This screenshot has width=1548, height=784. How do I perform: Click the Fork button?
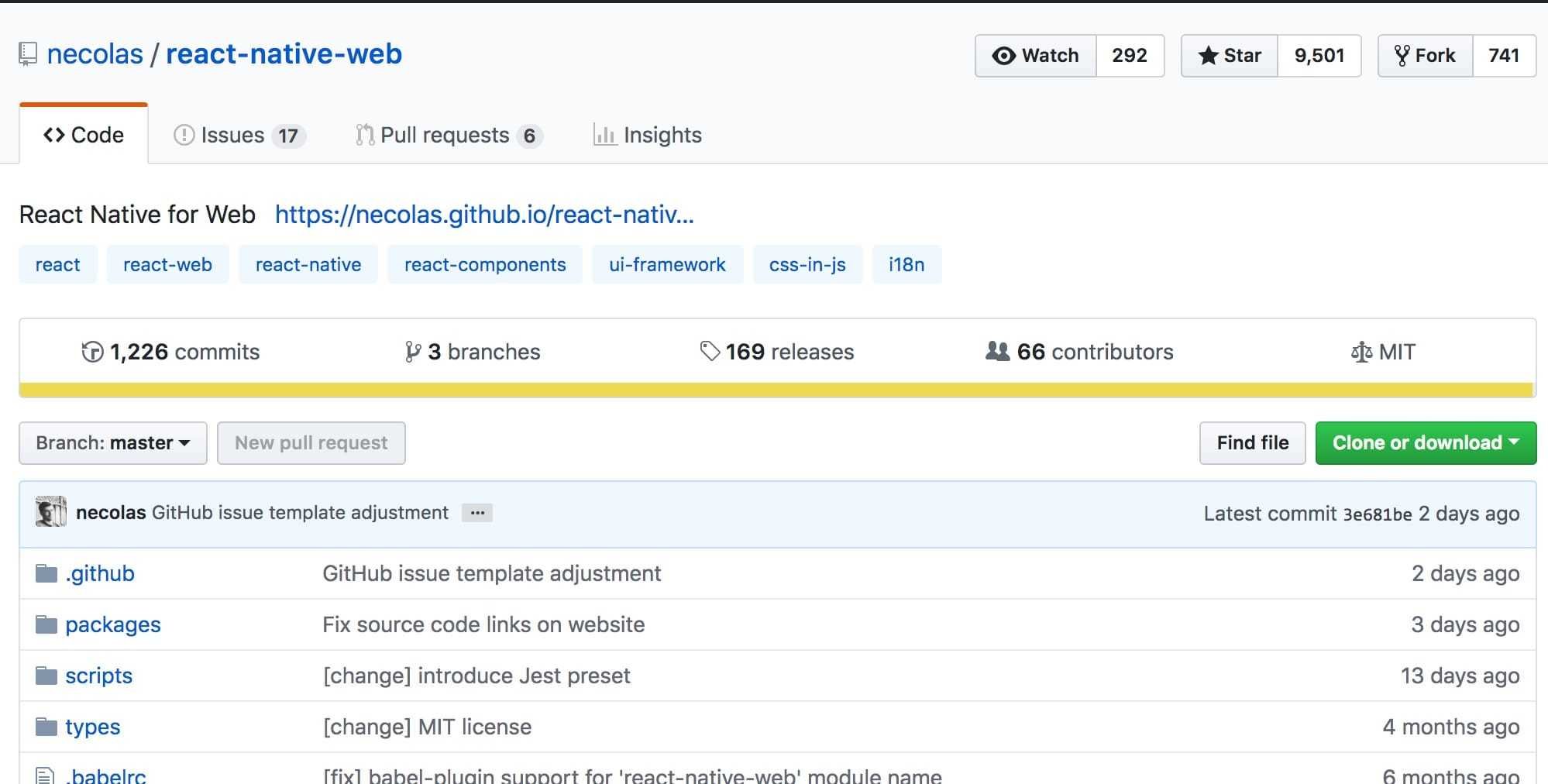tap(1426, 56)
